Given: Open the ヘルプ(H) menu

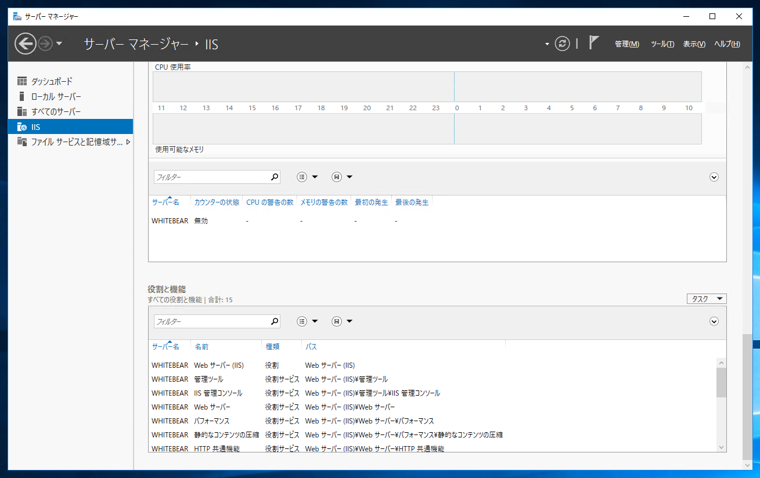Looking at the screenshot, I should click(727, 44).
